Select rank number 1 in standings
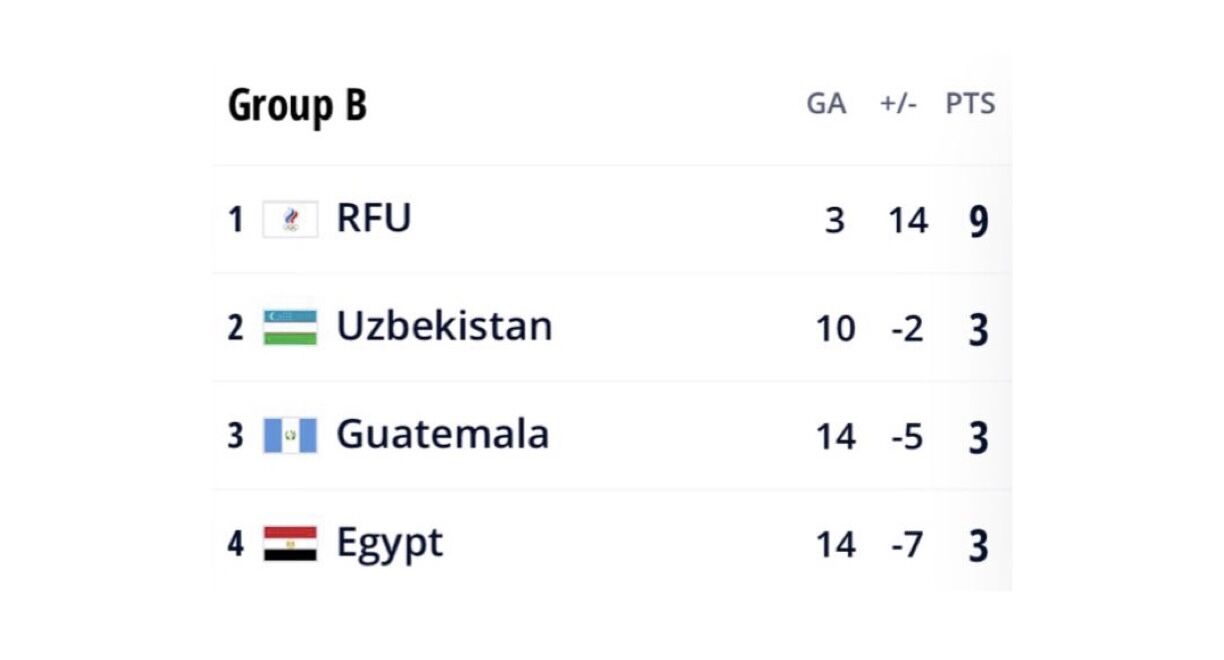Screen dimensions: 1224x660 pos(236,220)
